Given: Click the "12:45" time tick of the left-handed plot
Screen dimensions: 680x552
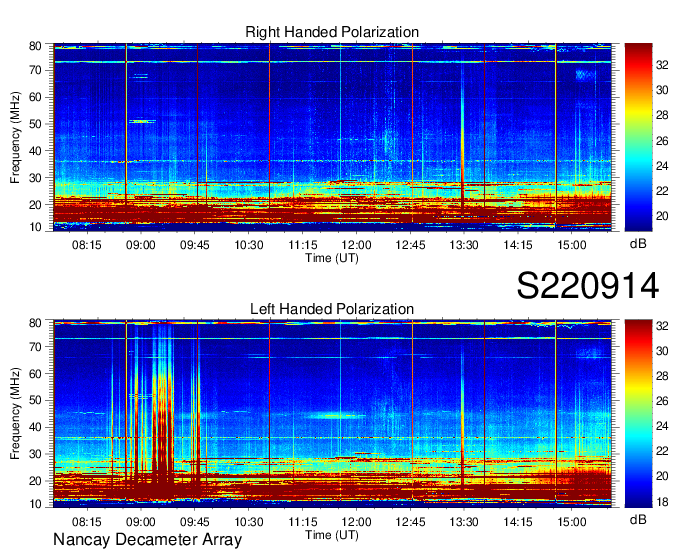Looking at the screenshot, I should pos(410,522).
